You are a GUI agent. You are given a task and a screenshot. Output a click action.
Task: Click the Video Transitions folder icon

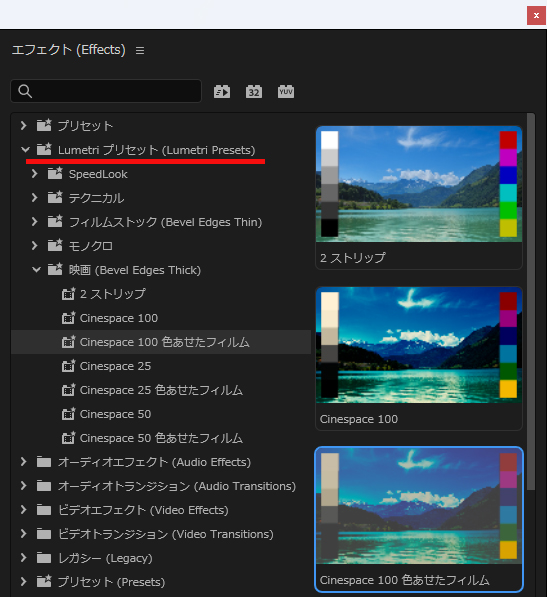coord(44,534)
